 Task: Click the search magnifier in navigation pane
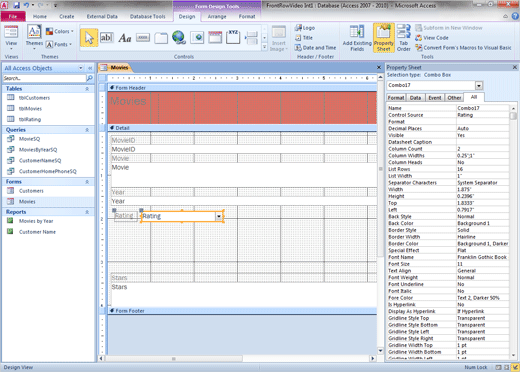(89, 78)
